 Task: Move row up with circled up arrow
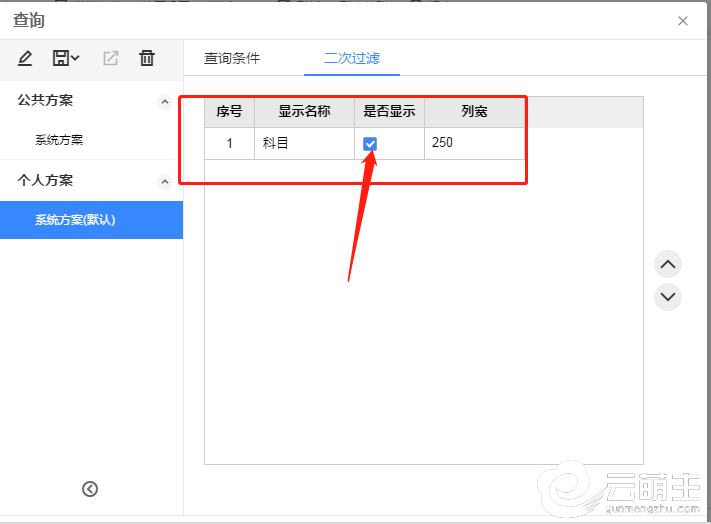[667, 265]
